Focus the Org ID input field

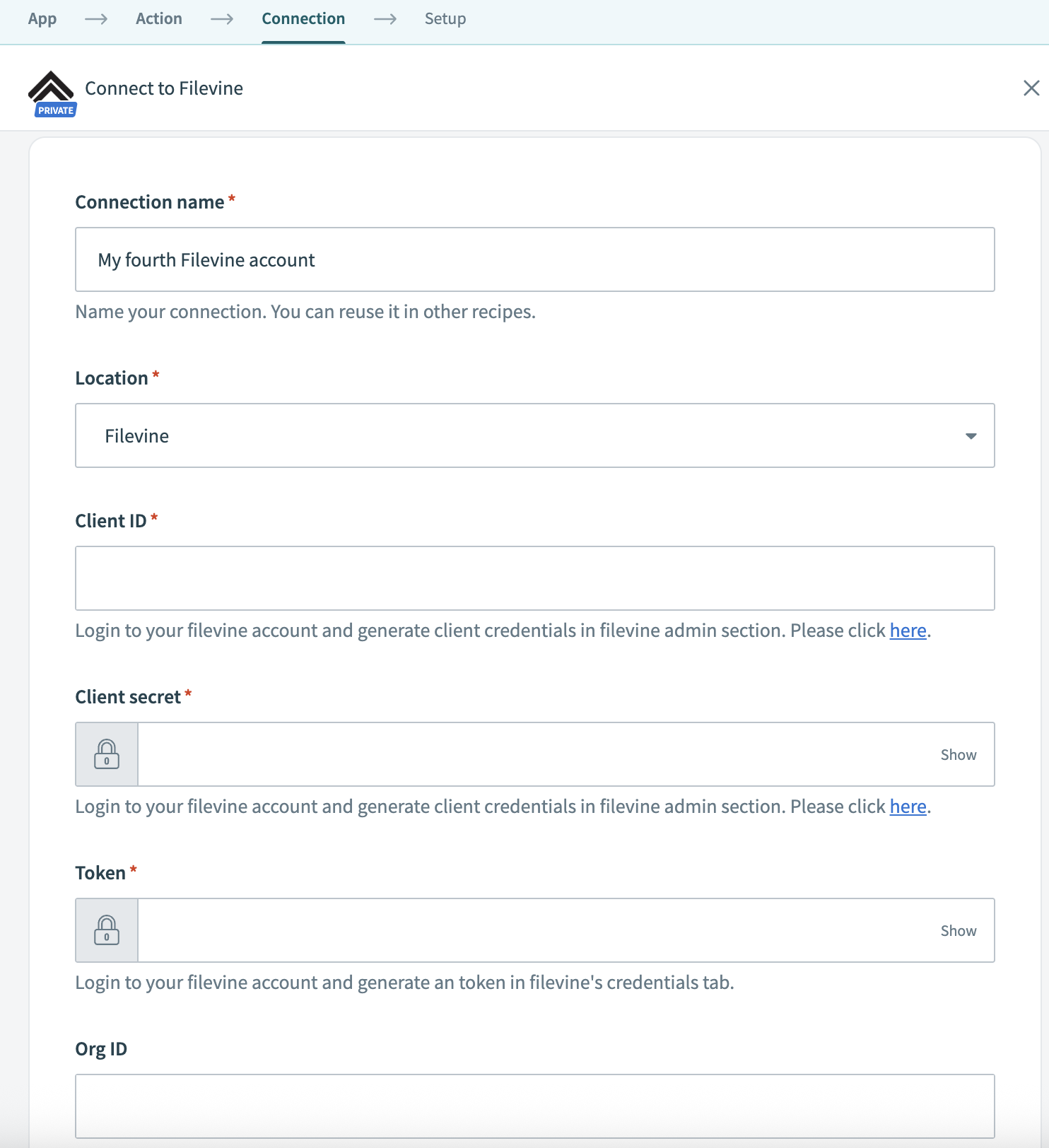(535, 1106)
